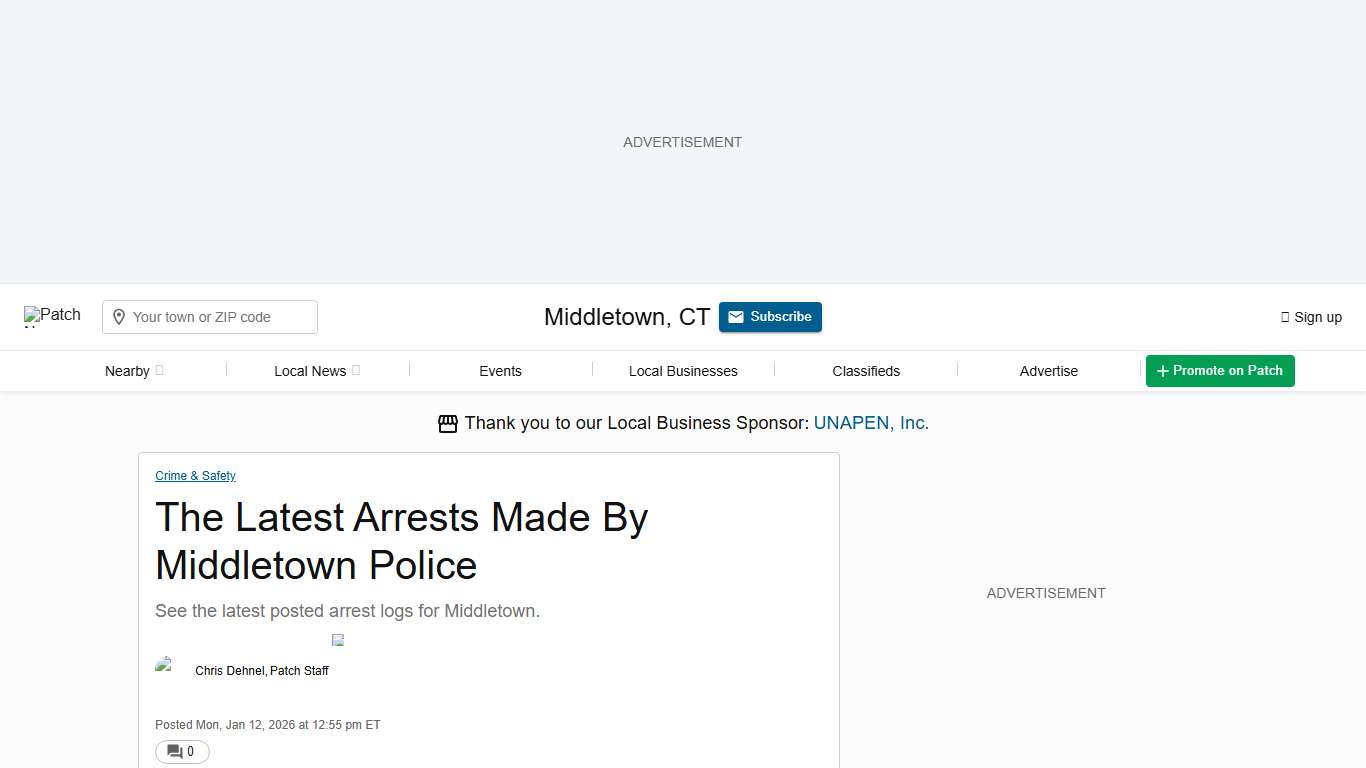Click the plus icon on Promote on Patch

pyautogui.click(x=1162, y=371)
